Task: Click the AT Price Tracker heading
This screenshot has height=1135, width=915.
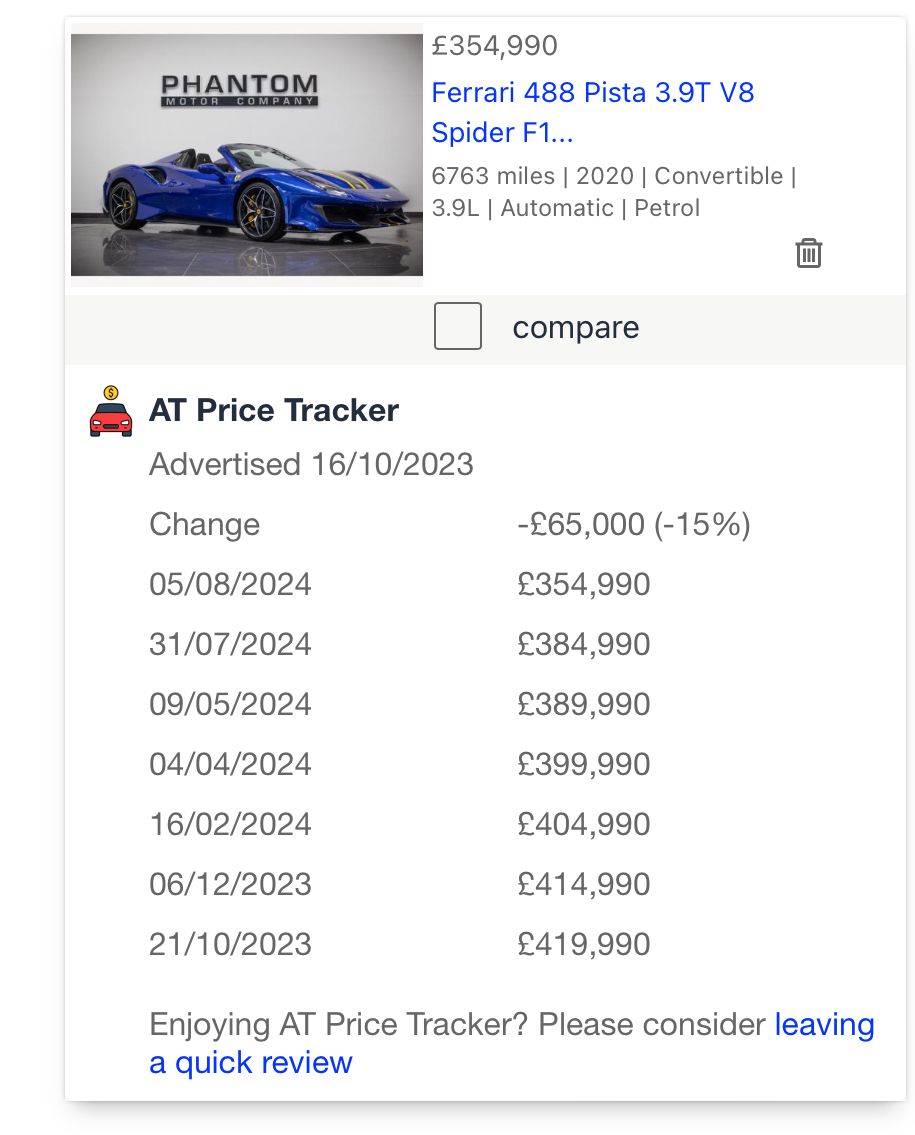Action: (274, 410)
